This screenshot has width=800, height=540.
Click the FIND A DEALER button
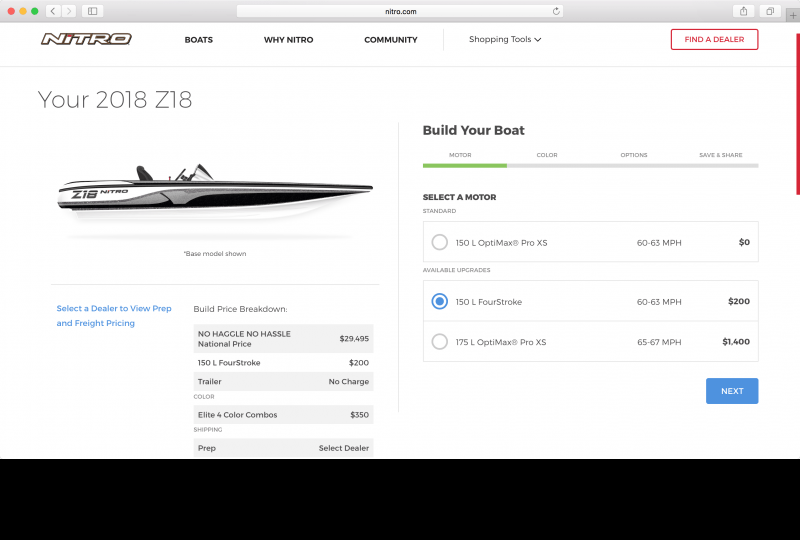pyautogui.click(x=714, y=39)
